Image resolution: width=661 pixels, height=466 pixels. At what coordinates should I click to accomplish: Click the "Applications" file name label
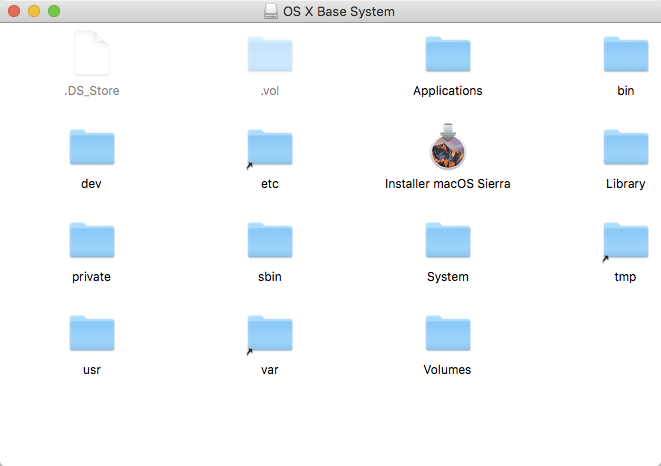point(448,91)
